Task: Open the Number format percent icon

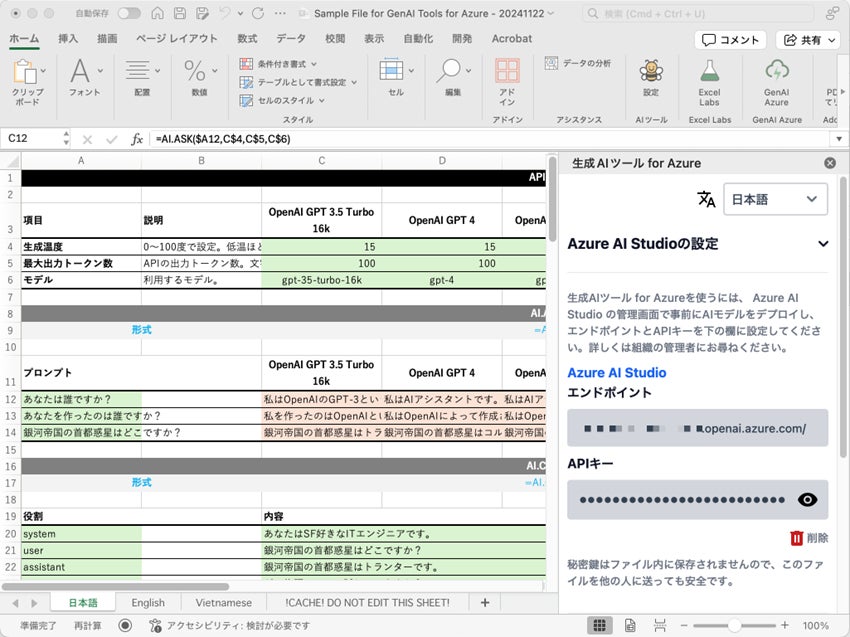Action: 195,71
